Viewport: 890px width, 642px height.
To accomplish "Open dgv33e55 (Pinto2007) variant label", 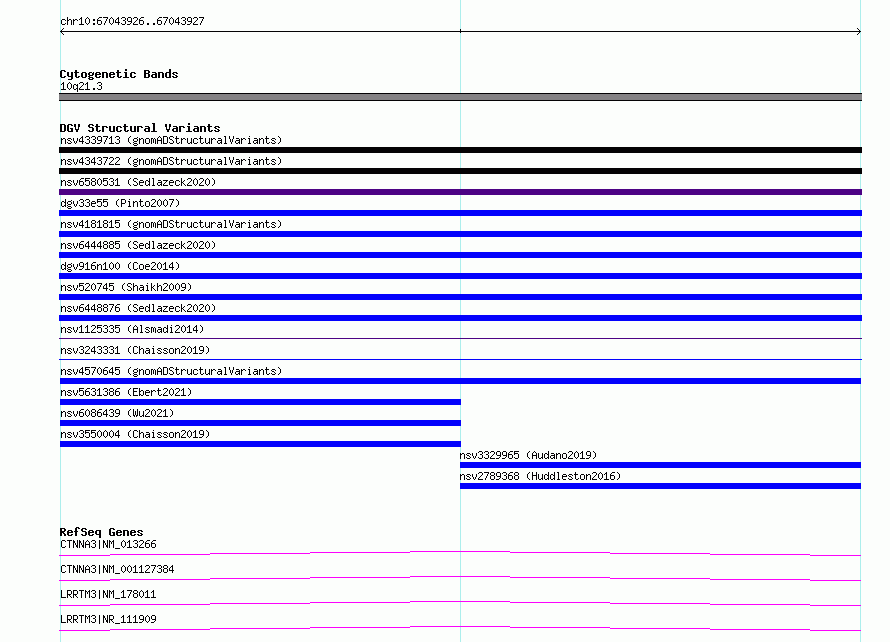I will tap(120, 203).
